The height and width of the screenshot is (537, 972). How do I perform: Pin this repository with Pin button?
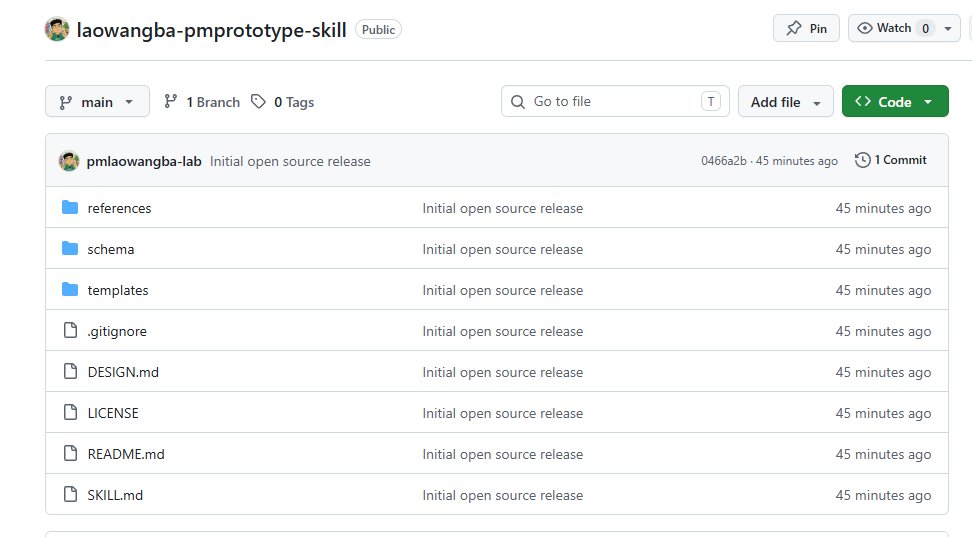pyautogui.click(x=806, y=29)
